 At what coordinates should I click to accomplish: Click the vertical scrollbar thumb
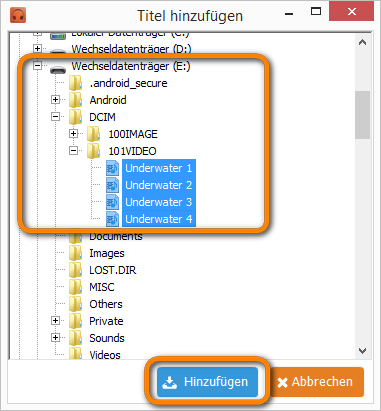[x=362, y=115]
